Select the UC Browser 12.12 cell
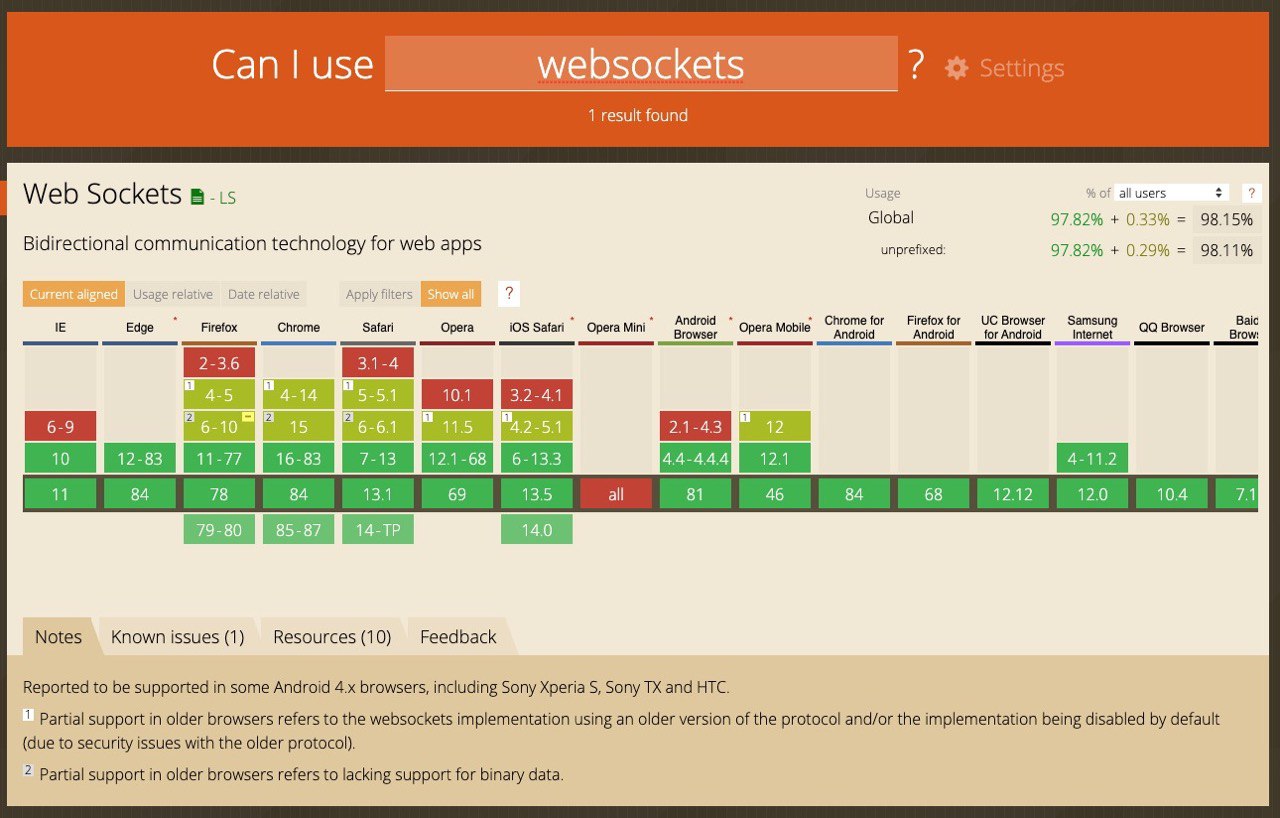This screenshot has height=818, width=1280. (1013, 494)
